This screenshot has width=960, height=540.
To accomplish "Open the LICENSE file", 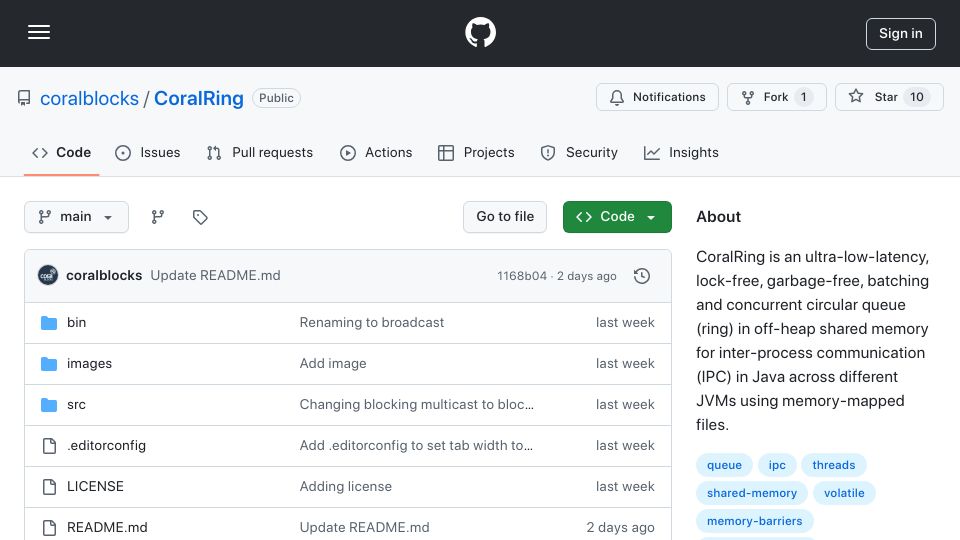I will click(95, 487).
